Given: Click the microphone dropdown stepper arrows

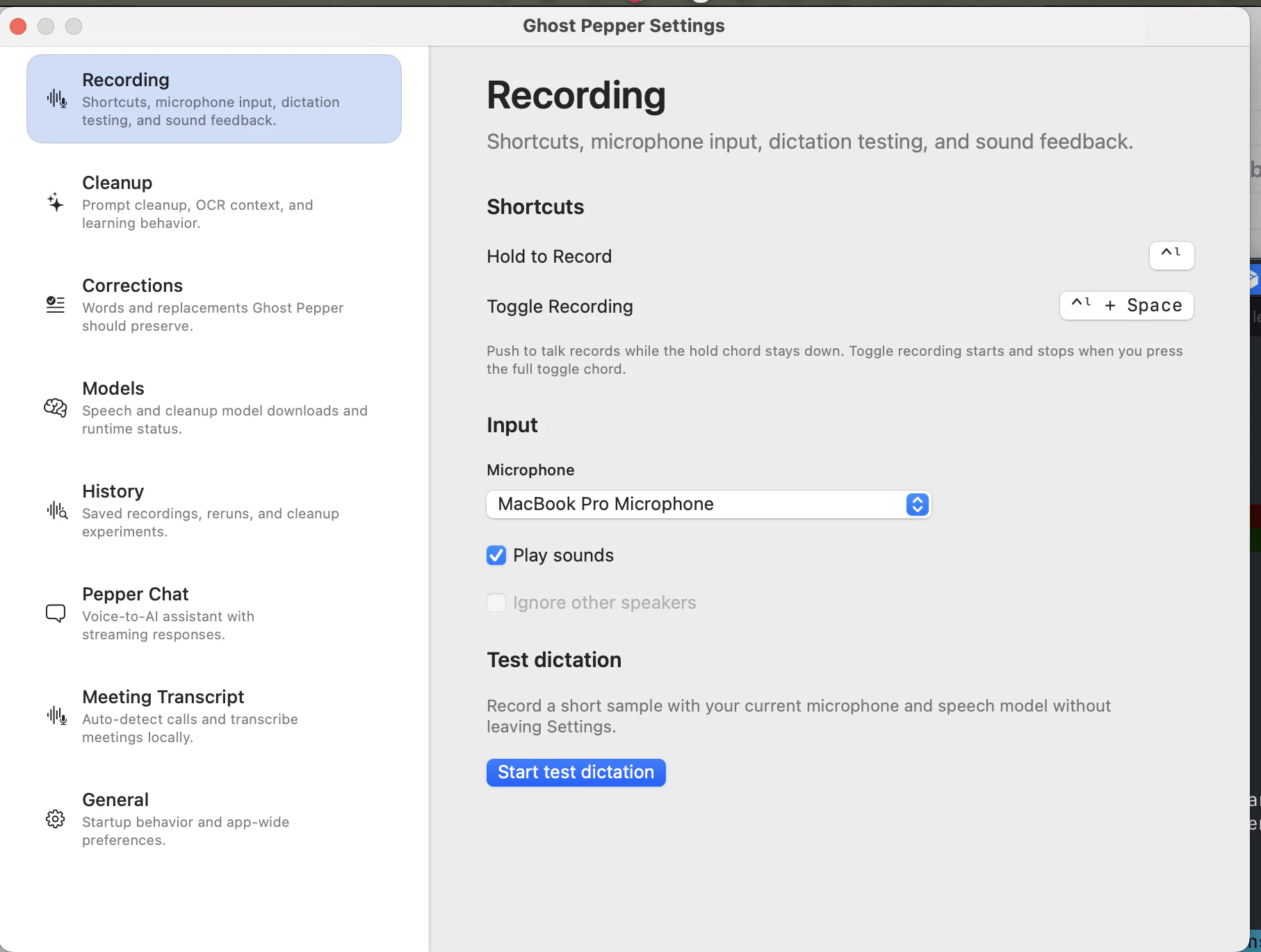Looking at the screenshot, I should coord(918,504).
